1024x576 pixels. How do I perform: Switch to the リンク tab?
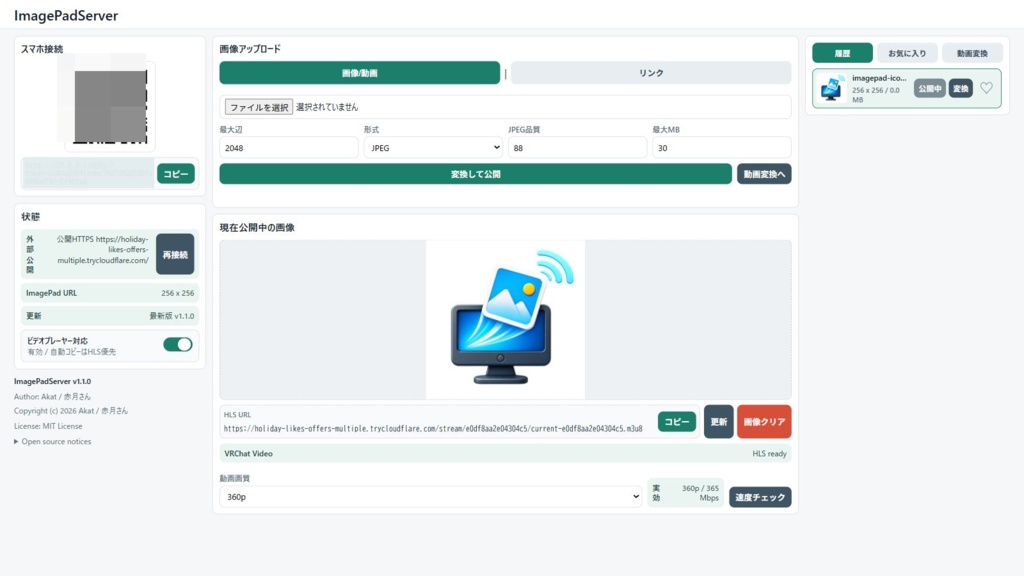pos(651,72)
